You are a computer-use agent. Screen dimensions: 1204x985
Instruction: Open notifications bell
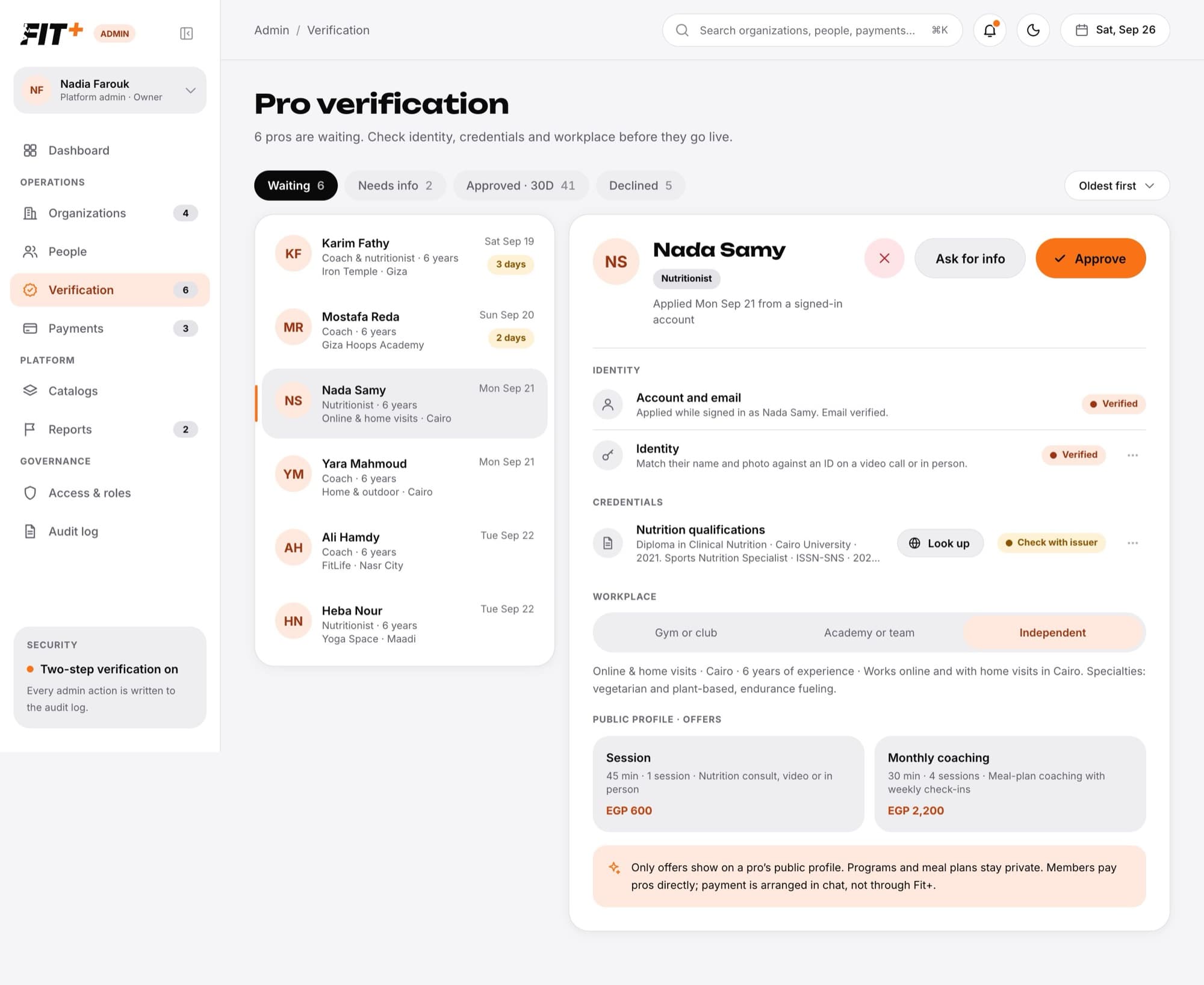[x=990, y=30]
